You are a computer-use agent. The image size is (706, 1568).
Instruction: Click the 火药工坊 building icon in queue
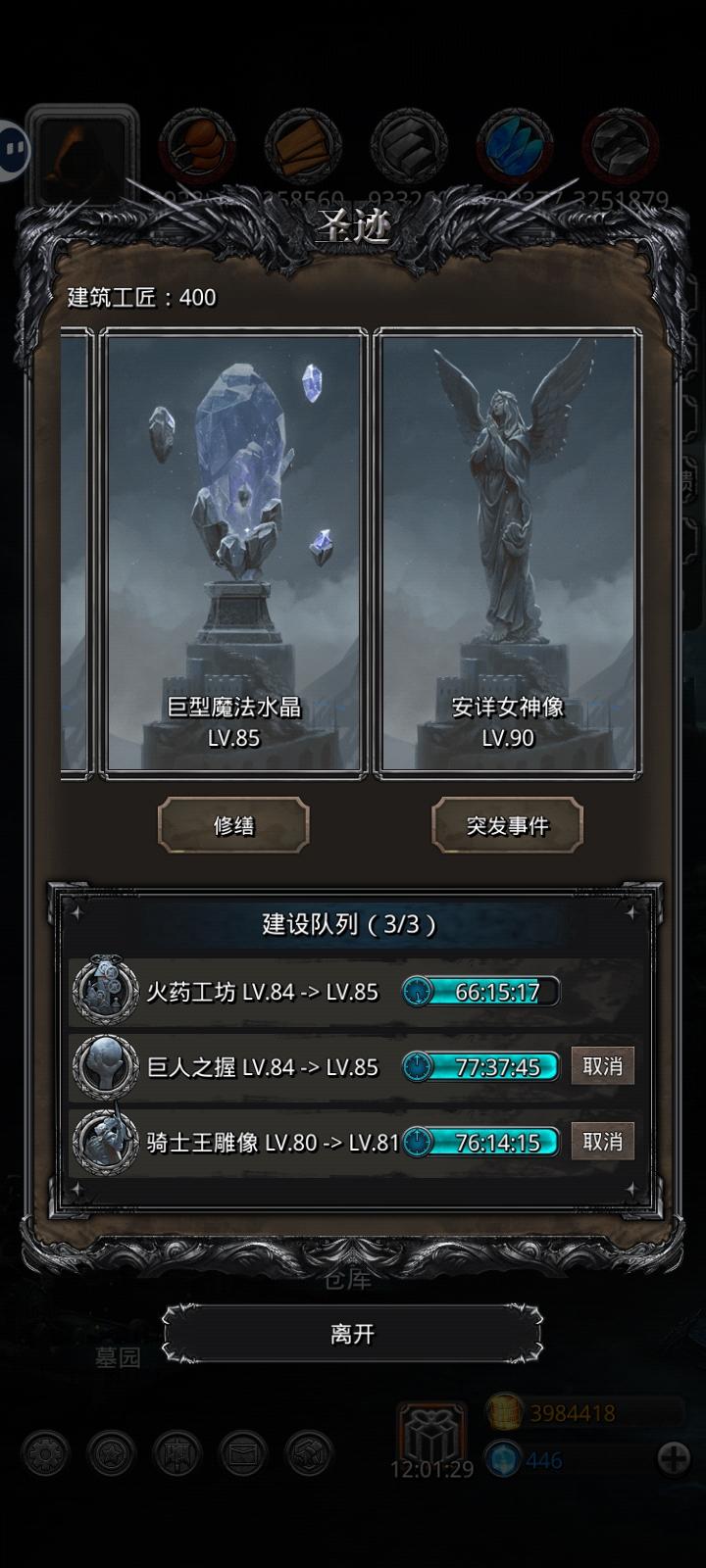point(105,991)
